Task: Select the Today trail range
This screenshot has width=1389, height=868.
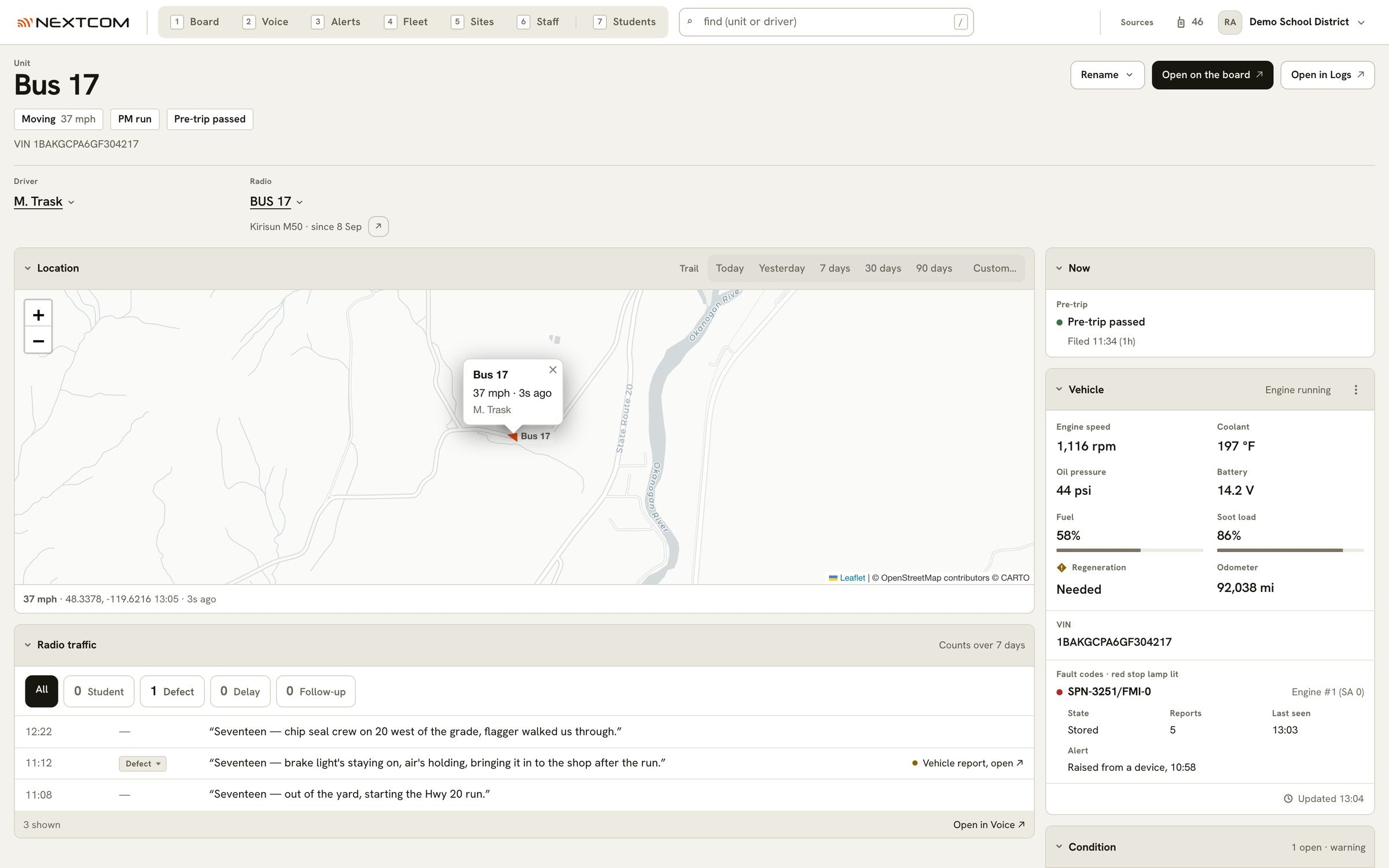Action: coord(729,268)
